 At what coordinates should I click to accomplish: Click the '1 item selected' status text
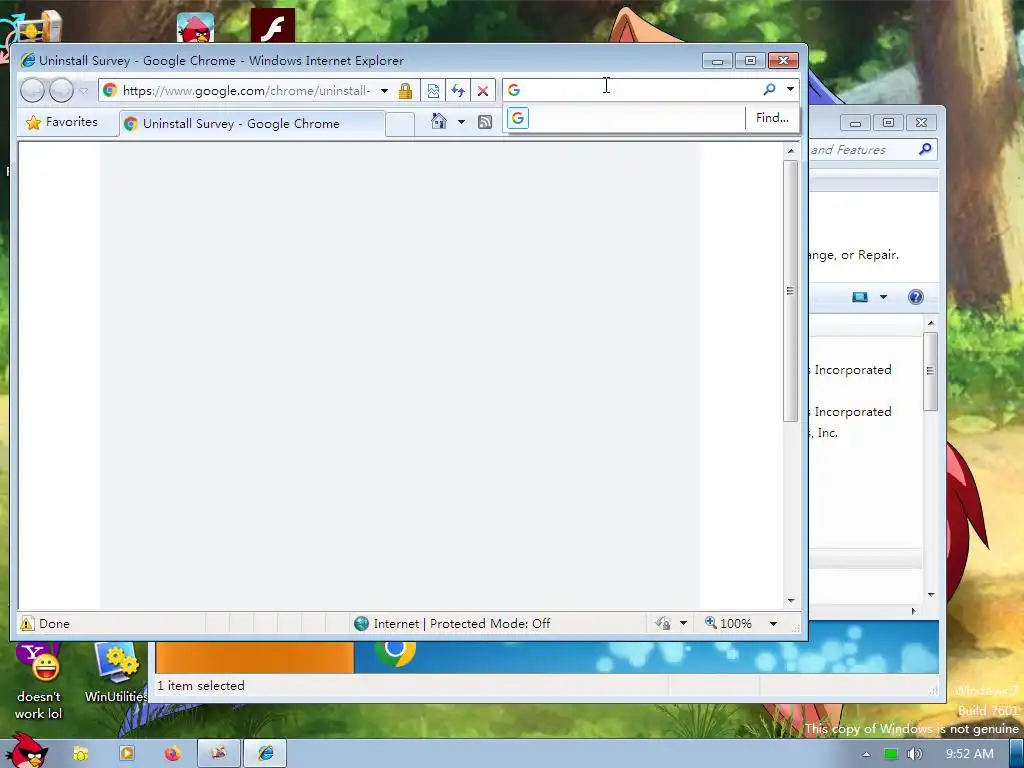(x=200, y=686)
